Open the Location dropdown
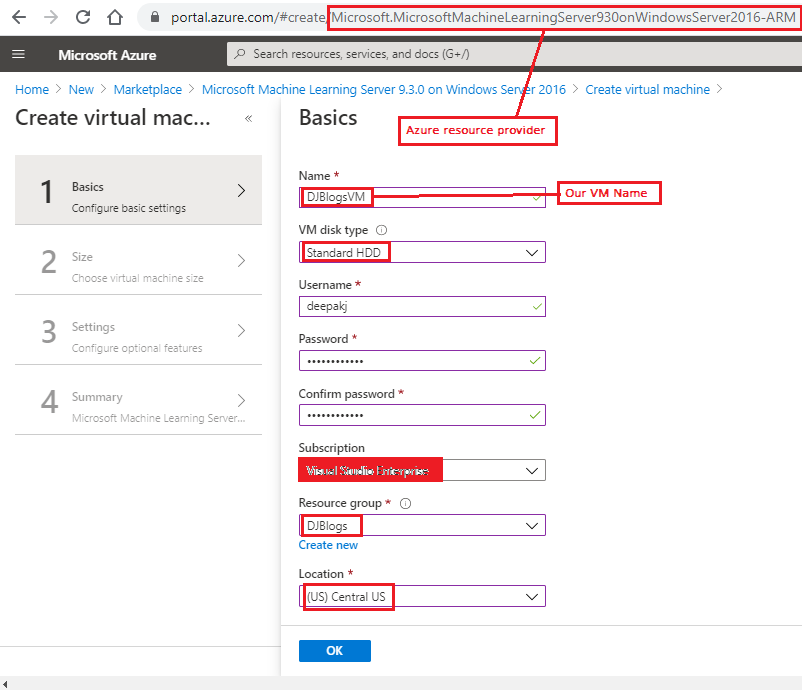The width and height of the screenshot is (802, 690). 422,596
